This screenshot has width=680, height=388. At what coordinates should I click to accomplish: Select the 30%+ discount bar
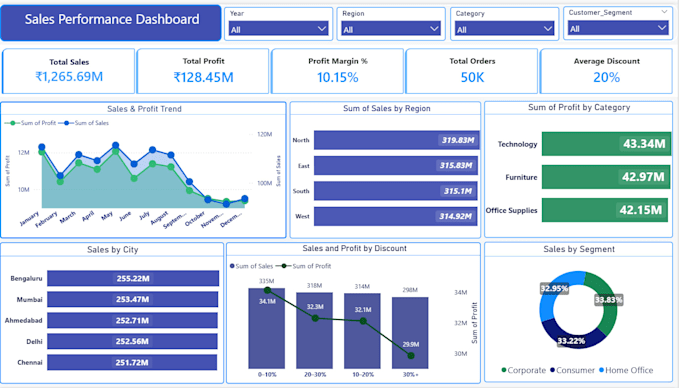coord(410,333)
